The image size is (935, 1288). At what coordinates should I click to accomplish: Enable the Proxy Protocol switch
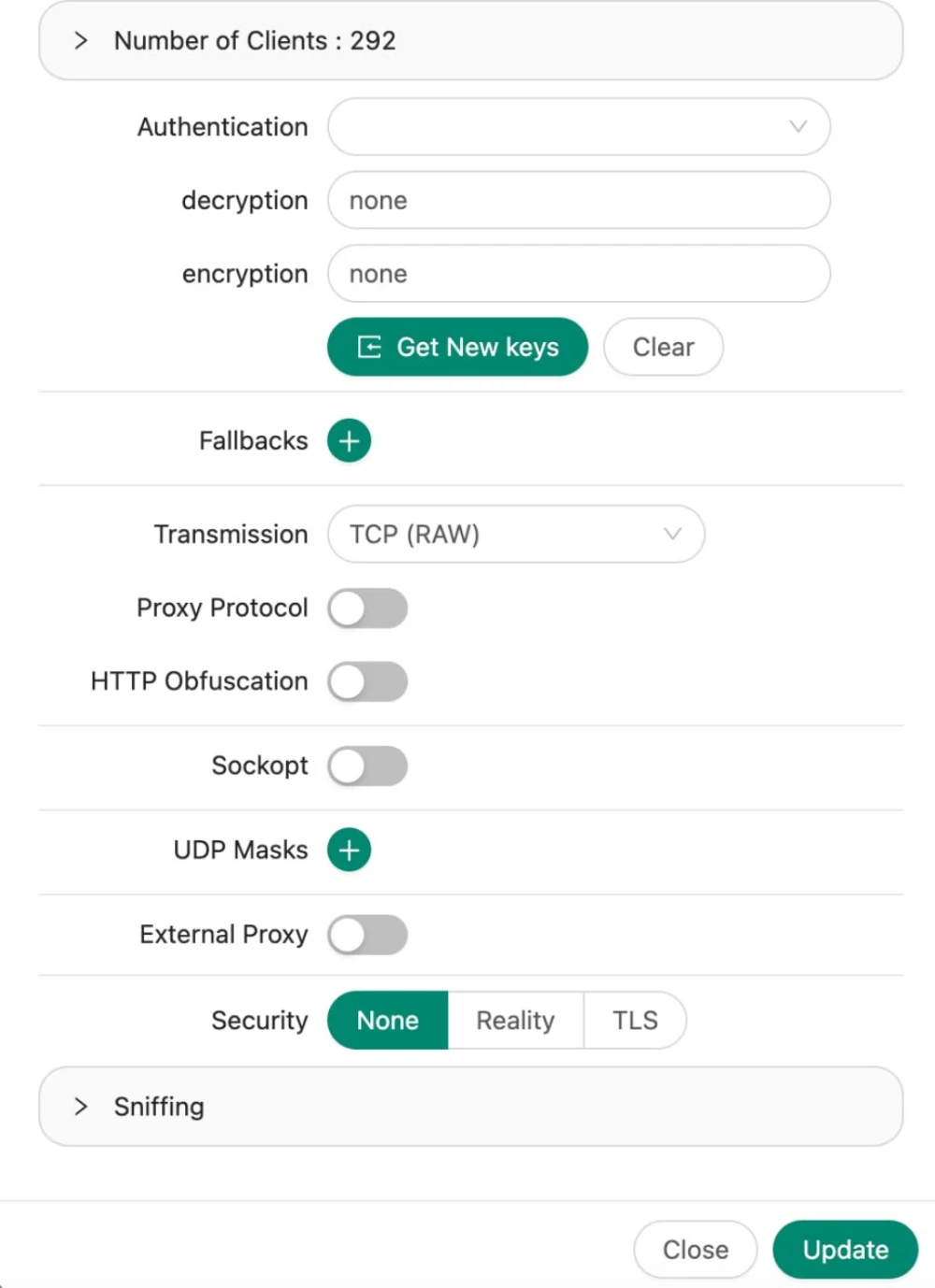367,608
